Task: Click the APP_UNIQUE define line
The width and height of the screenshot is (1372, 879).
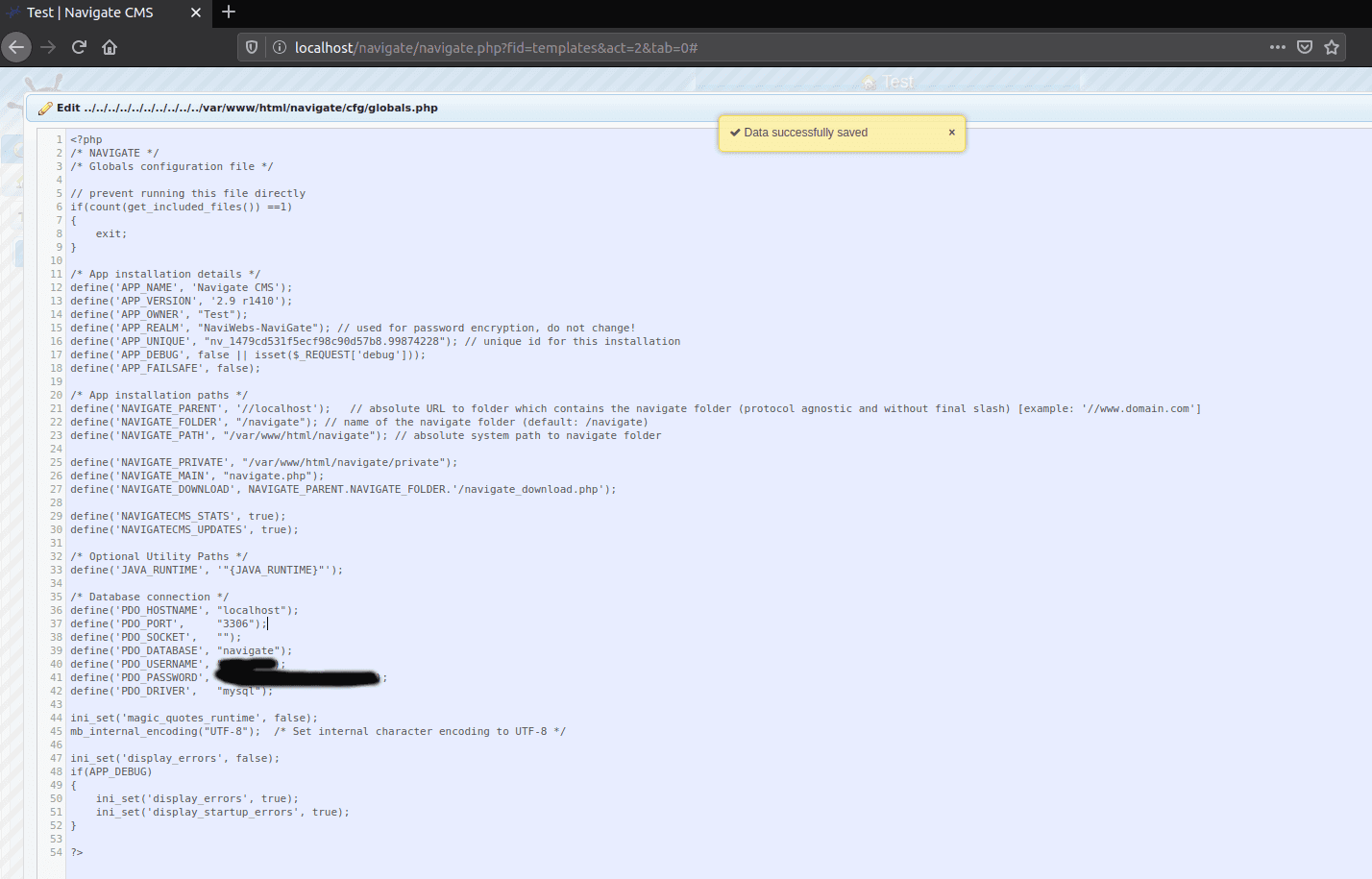Action: [x=375, y=341]
